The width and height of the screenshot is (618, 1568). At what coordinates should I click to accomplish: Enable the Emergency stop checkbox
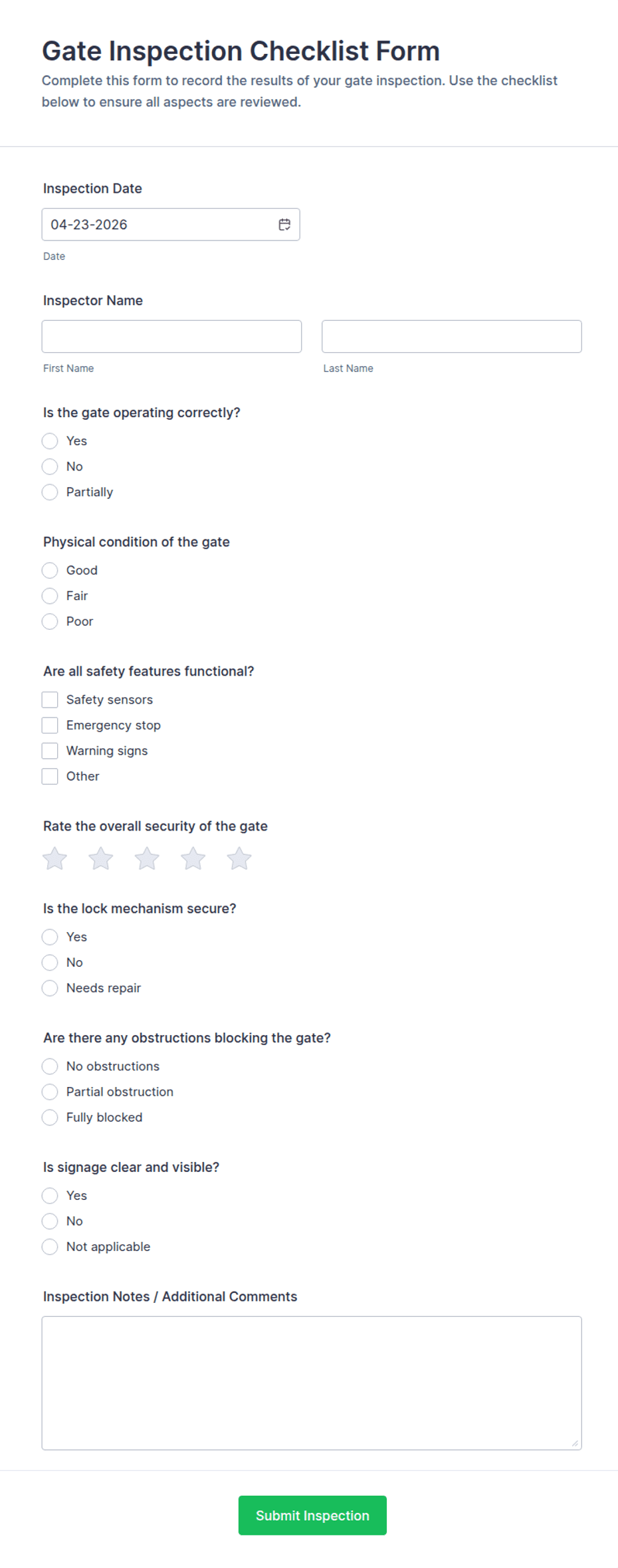(x=50, y=725)
